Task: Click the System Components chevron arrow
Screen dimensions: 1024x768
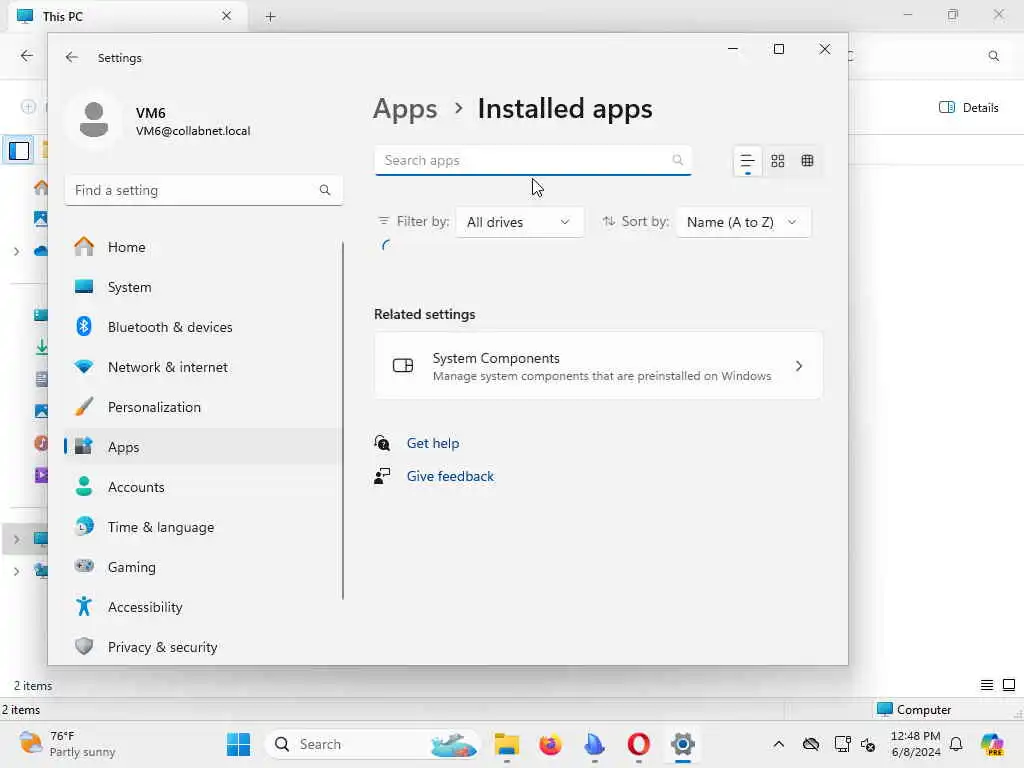Action: tap(799, 366)
